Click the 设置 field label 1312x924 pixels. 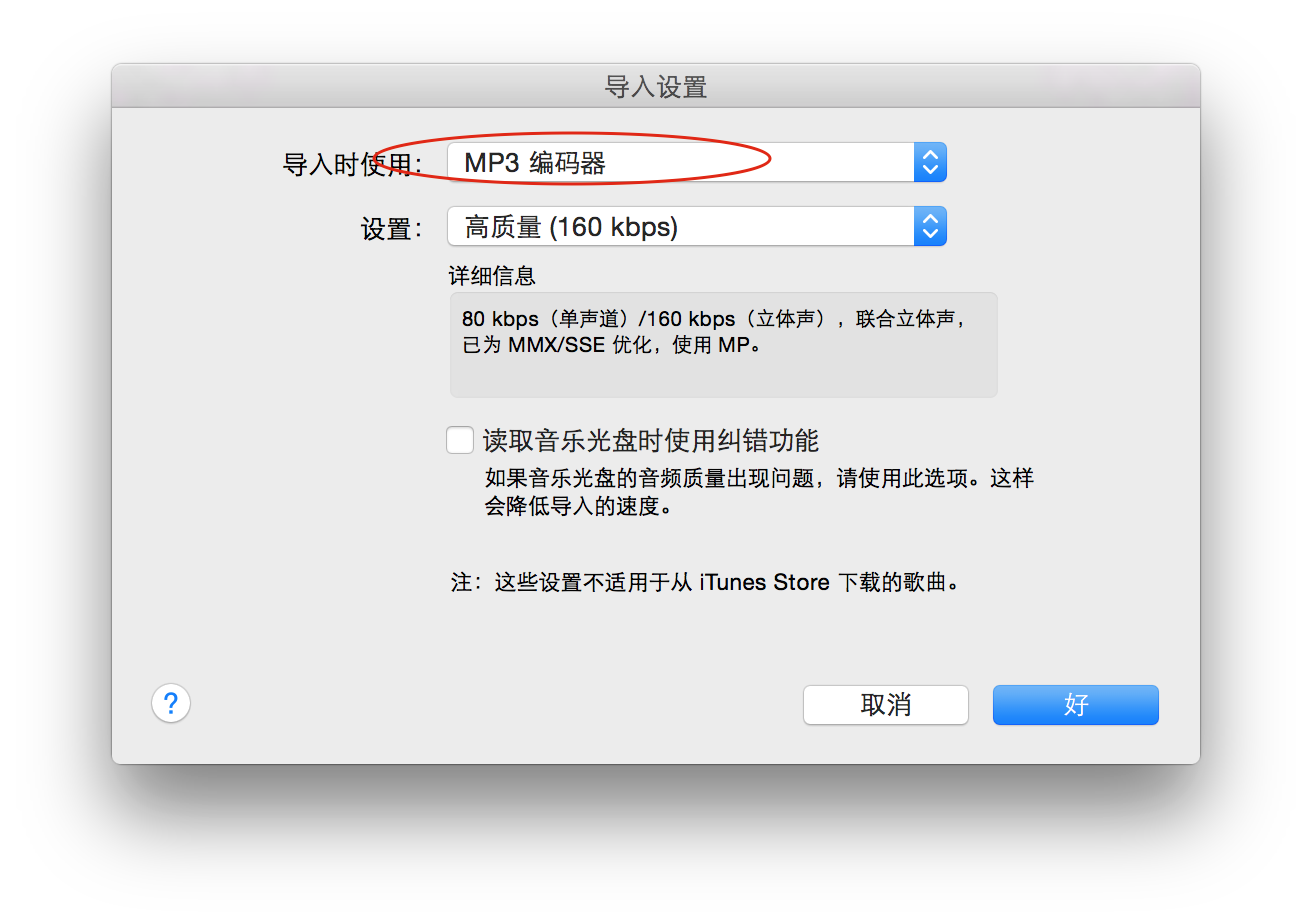pyautogui.click(x=391, y=229)
